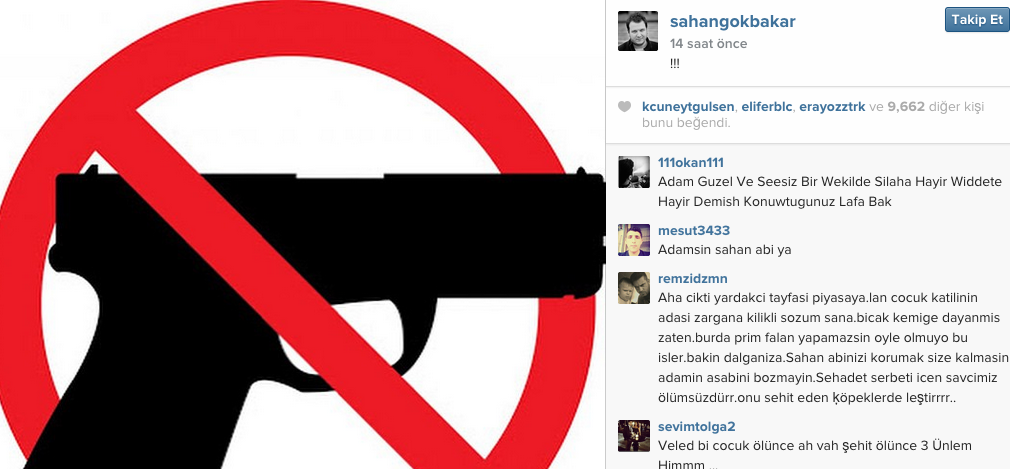This screenshot has height=469, width=1010.
Task: Show the 9,662 other likers
Action: tap(906, 107)
